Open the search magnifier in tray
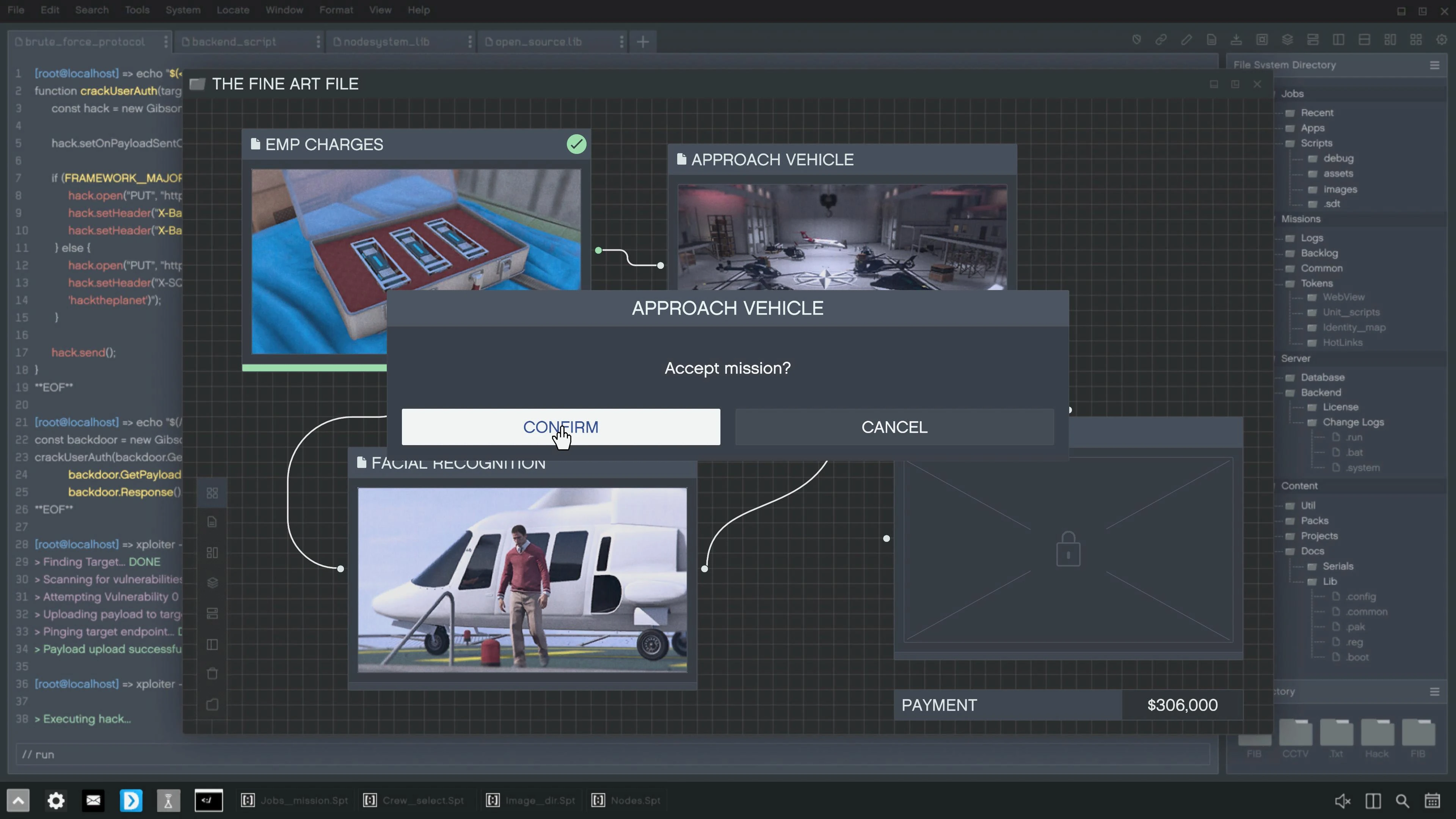 [1402, 800]
